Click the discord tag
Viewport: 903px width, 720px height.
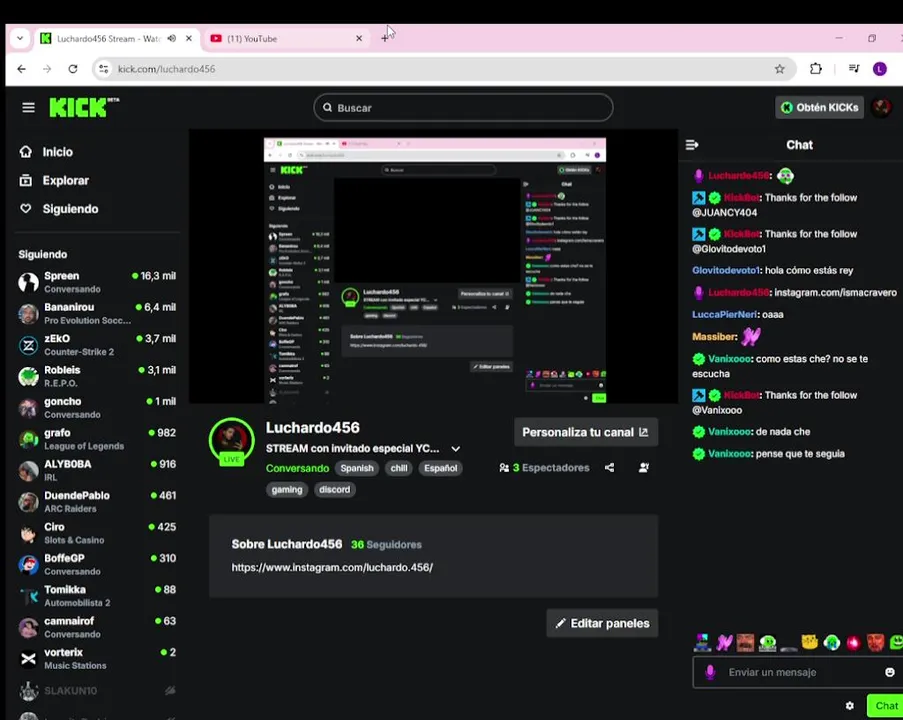pos(335,490)
